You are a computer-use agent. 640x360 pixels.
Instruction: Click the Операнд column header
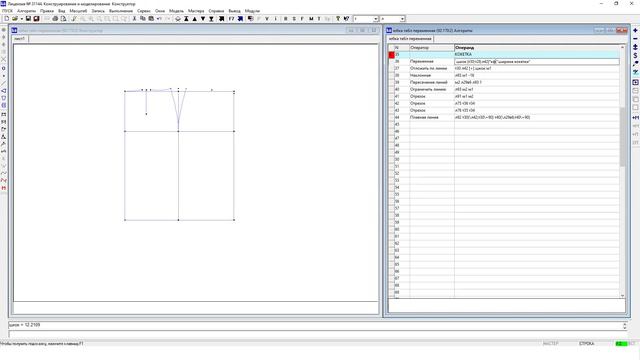click(537, 48)
